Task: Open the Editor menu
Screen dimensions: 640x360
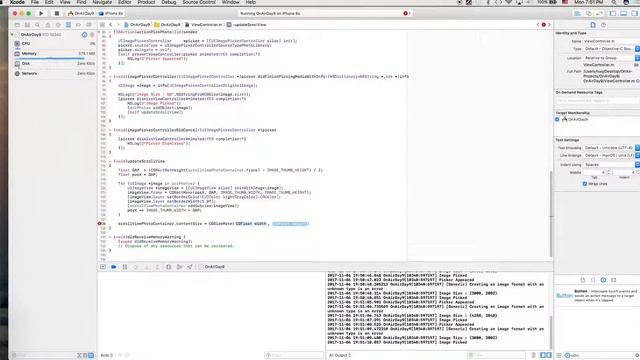Action: pos(124,2)
